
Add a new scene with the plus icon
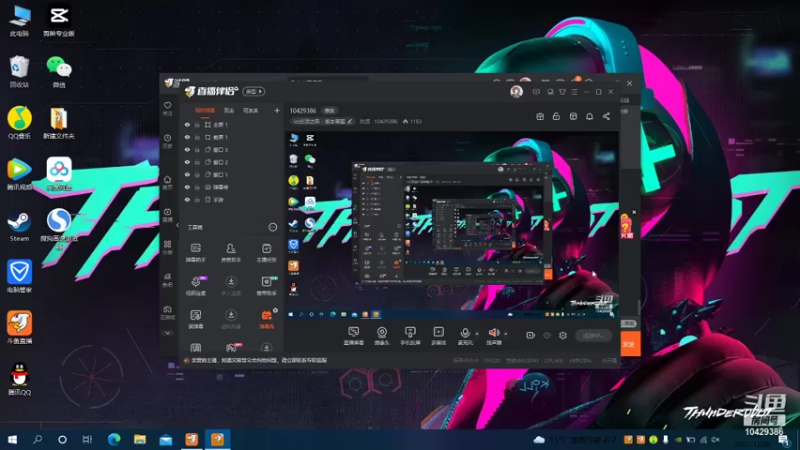[x=277, y=110]
